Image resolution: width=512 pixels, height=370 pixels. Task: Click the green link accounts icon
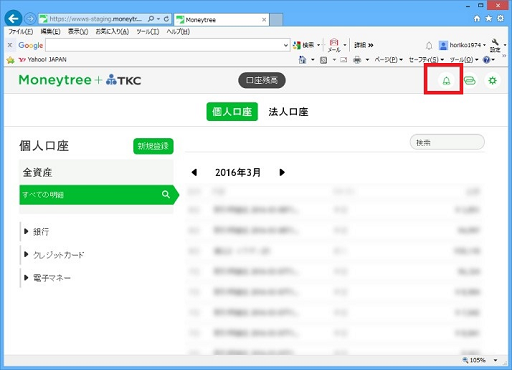(x=470, y=80)
